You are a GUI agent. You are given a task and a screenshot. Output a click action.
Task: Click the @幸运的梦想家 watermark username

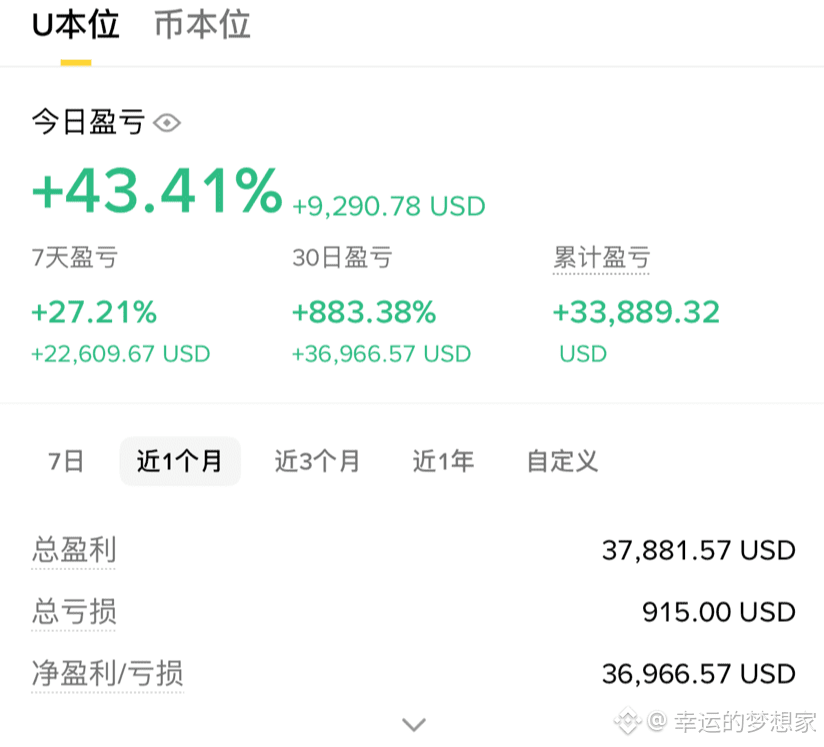click(732, 721)
